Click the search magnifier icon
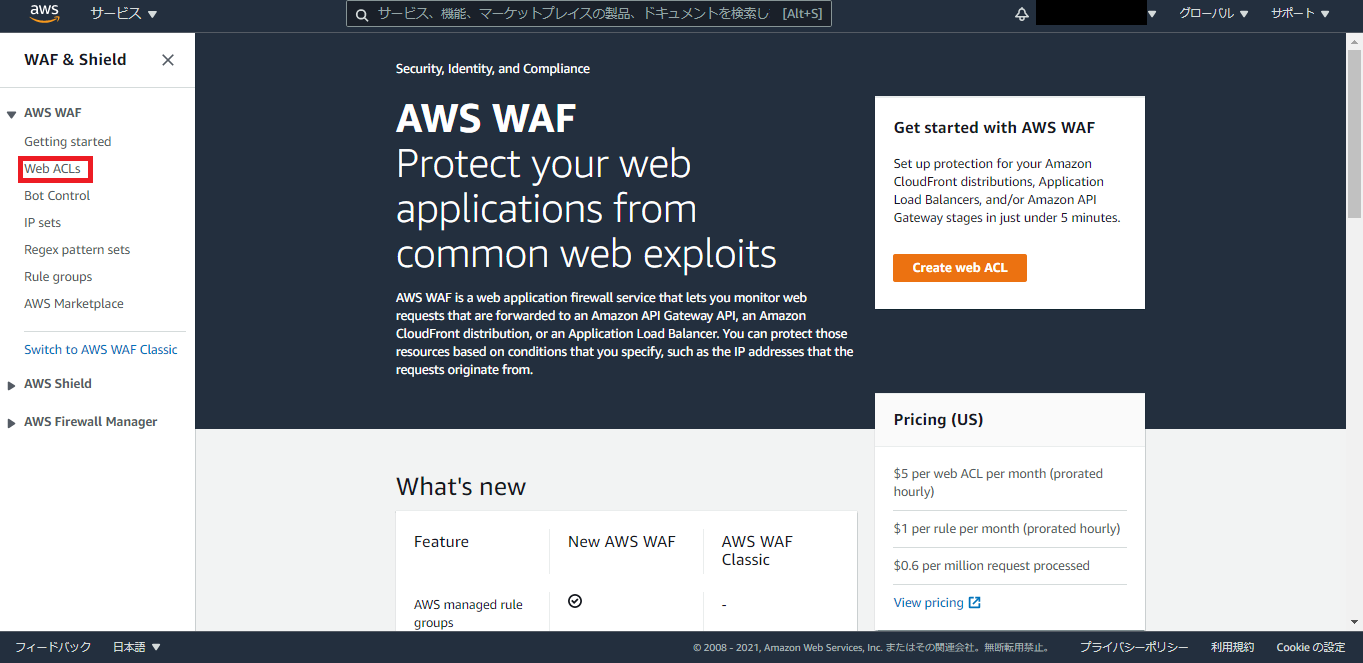 point(362,14)
